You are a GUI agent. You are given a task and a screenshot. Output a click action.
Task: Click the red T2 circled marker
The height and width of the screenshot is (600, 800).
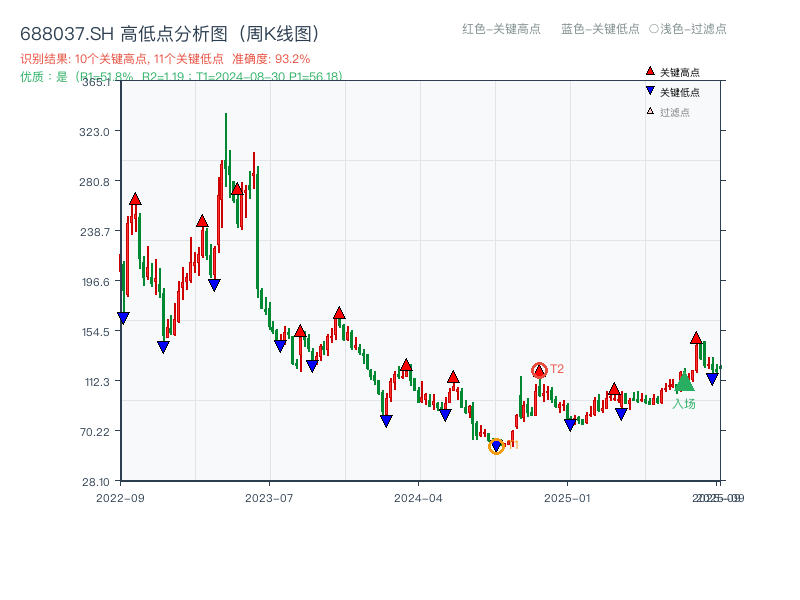540,370
